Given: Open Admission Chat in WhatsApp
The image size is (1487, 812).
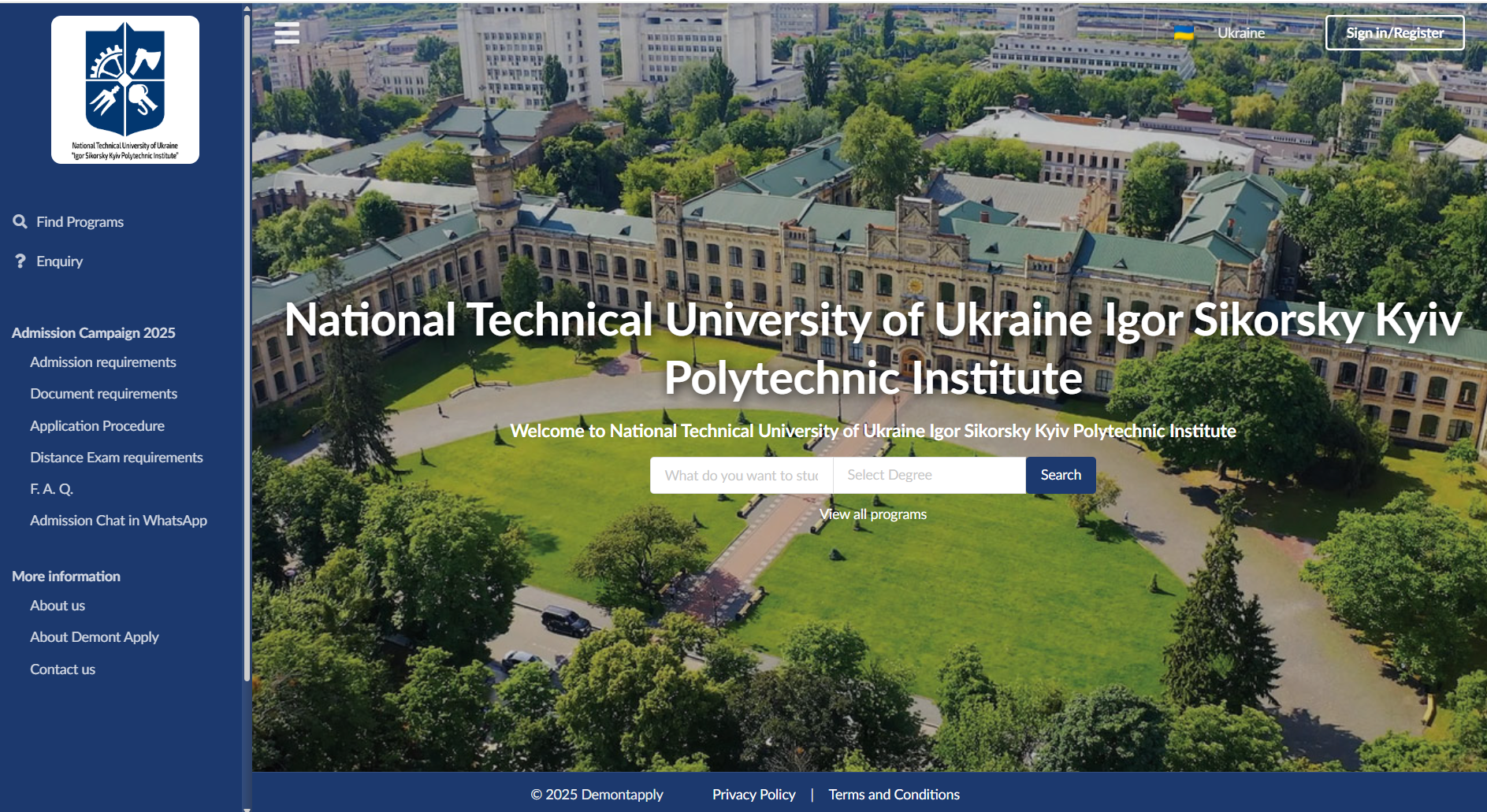Looking at the screenshot, I should point(118,521).
